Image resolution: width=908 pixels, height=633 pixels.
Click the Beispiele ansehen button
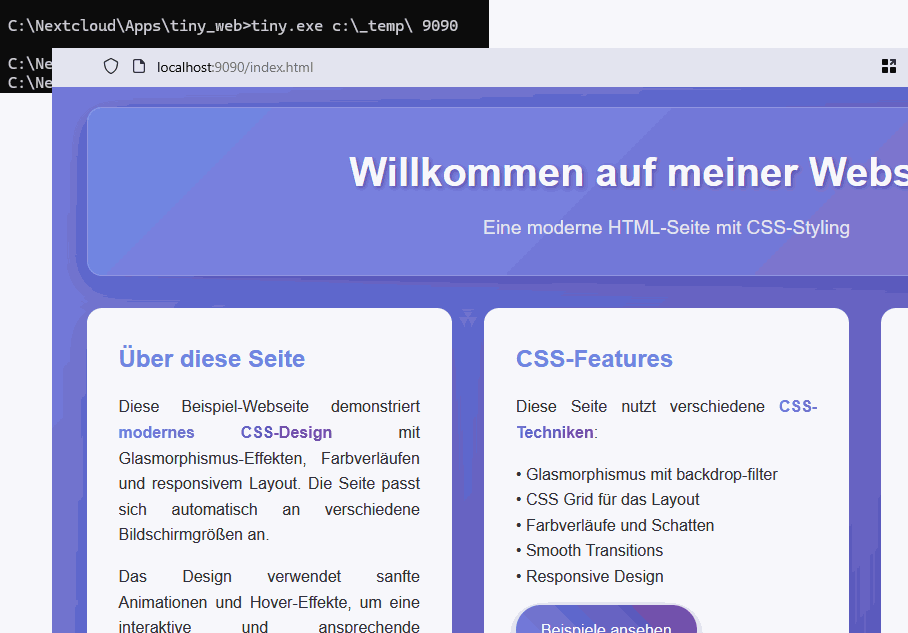click(x=606, y=620)
